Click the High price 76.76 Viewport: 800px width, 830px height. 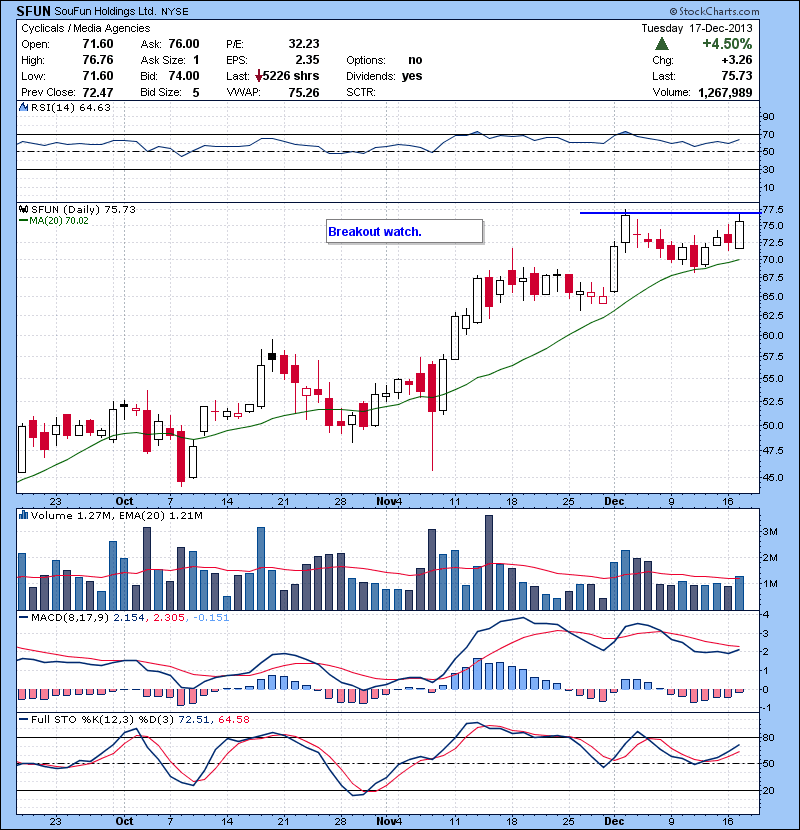coord(98,60)
